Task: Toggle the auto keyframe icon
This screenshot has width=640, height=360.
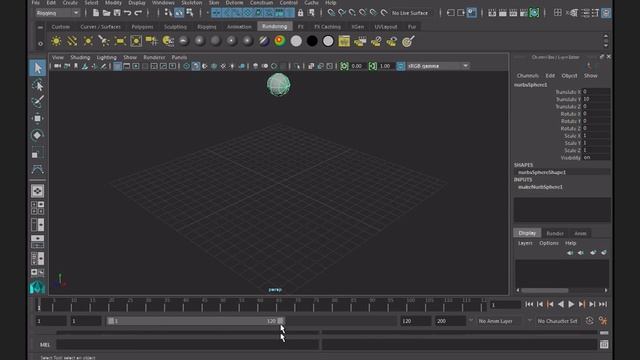Action: 589,321
